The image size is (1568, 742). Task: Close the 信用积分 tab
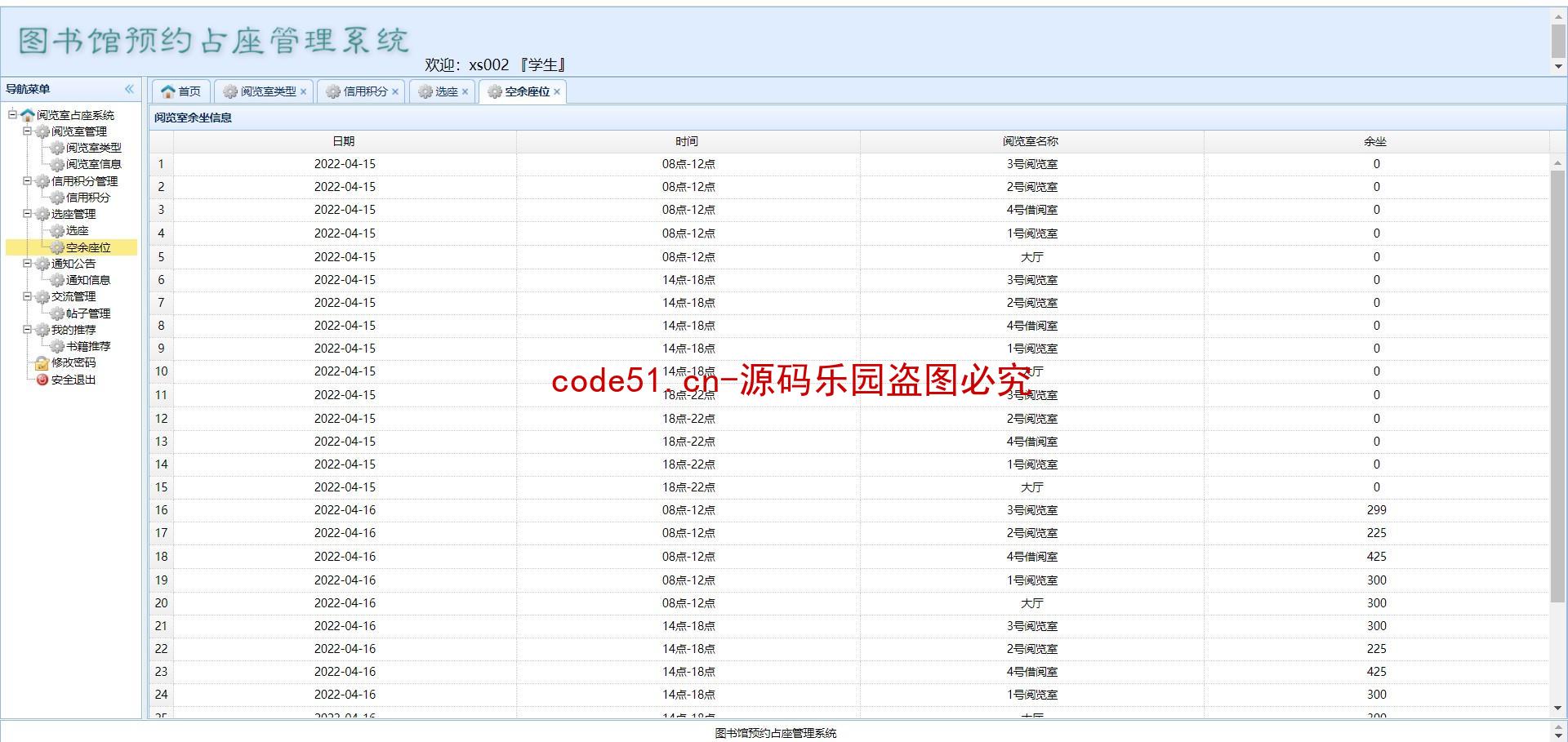click(395, 91)
